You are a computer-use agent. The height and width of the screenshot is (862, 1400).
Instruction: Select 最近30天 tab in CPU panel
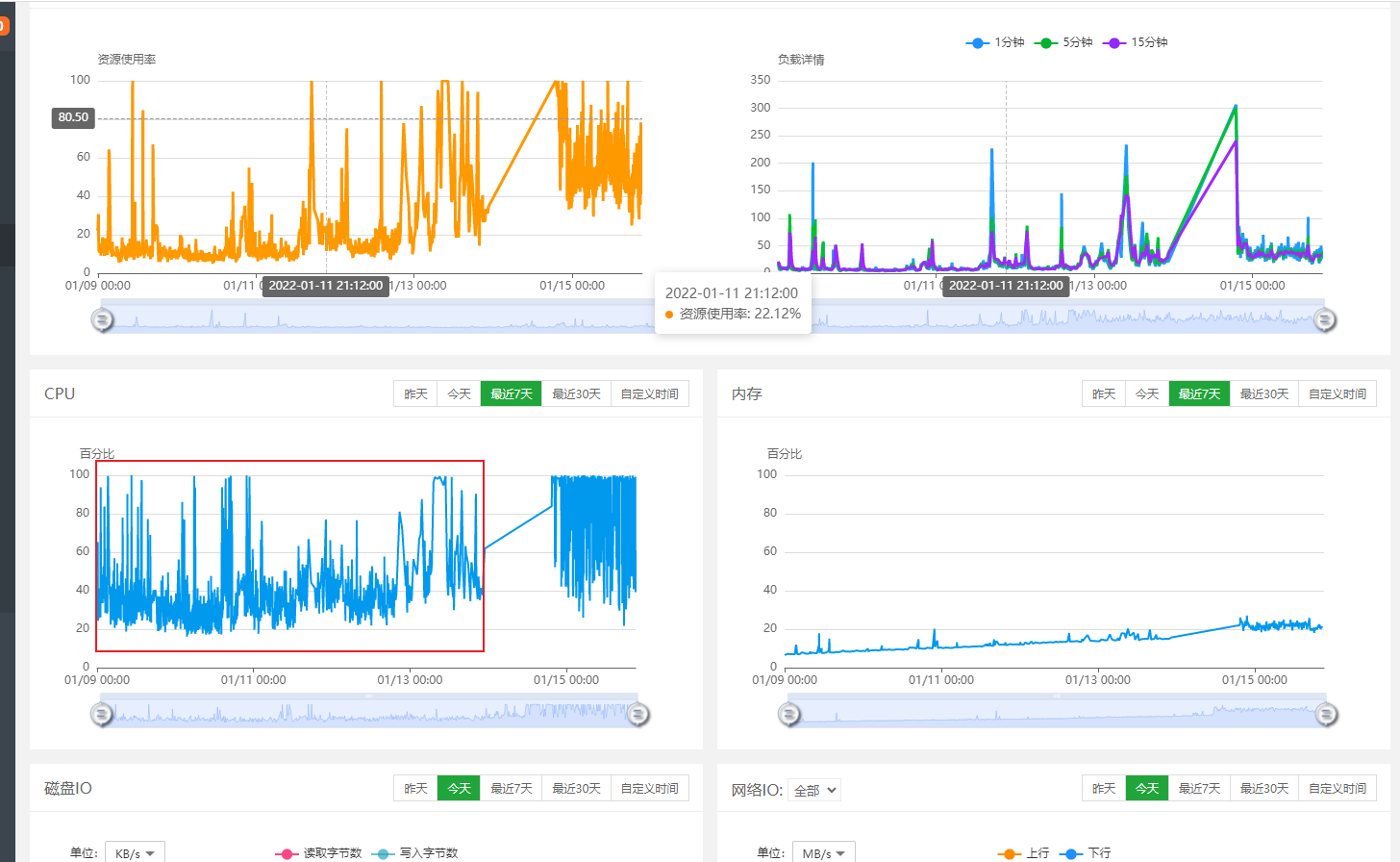coord(576,393)
